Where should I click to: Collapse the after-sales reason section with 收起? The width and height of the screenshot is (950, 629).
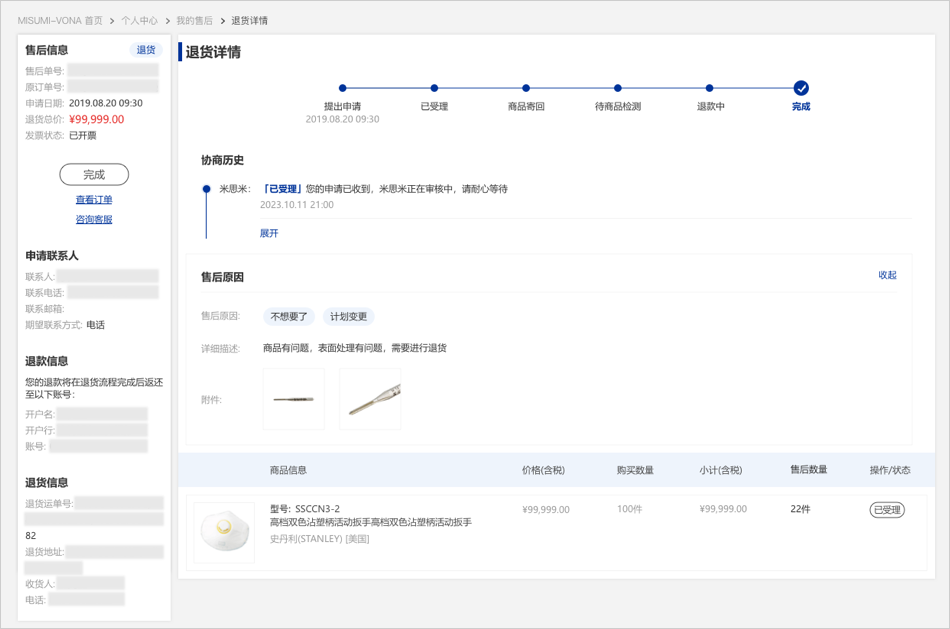(887, 275)
